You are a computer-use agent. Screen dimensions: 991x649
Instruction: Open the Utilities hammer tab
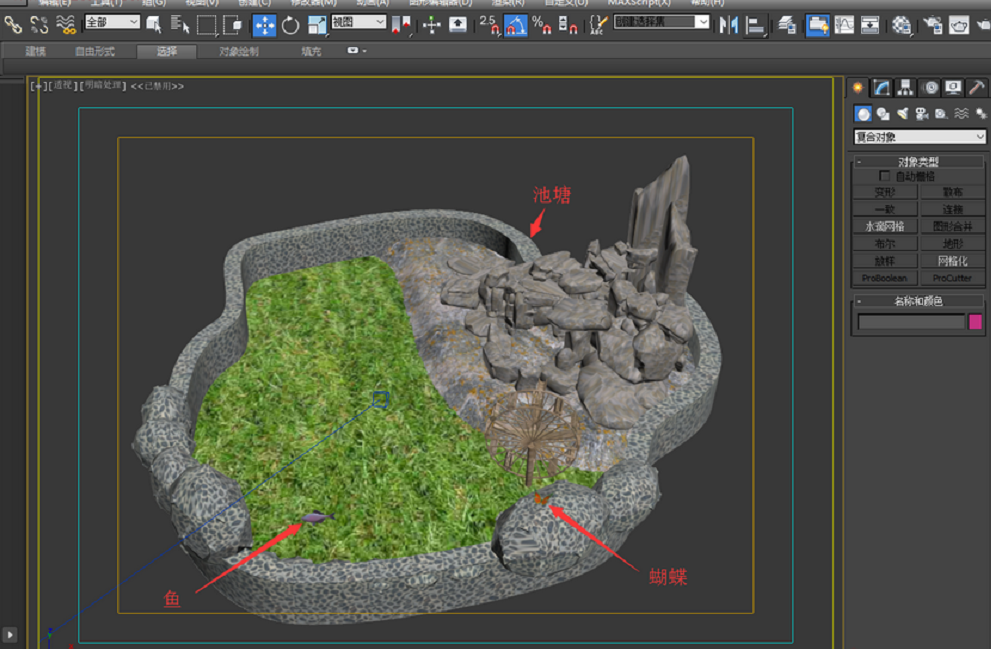point(976,88)
